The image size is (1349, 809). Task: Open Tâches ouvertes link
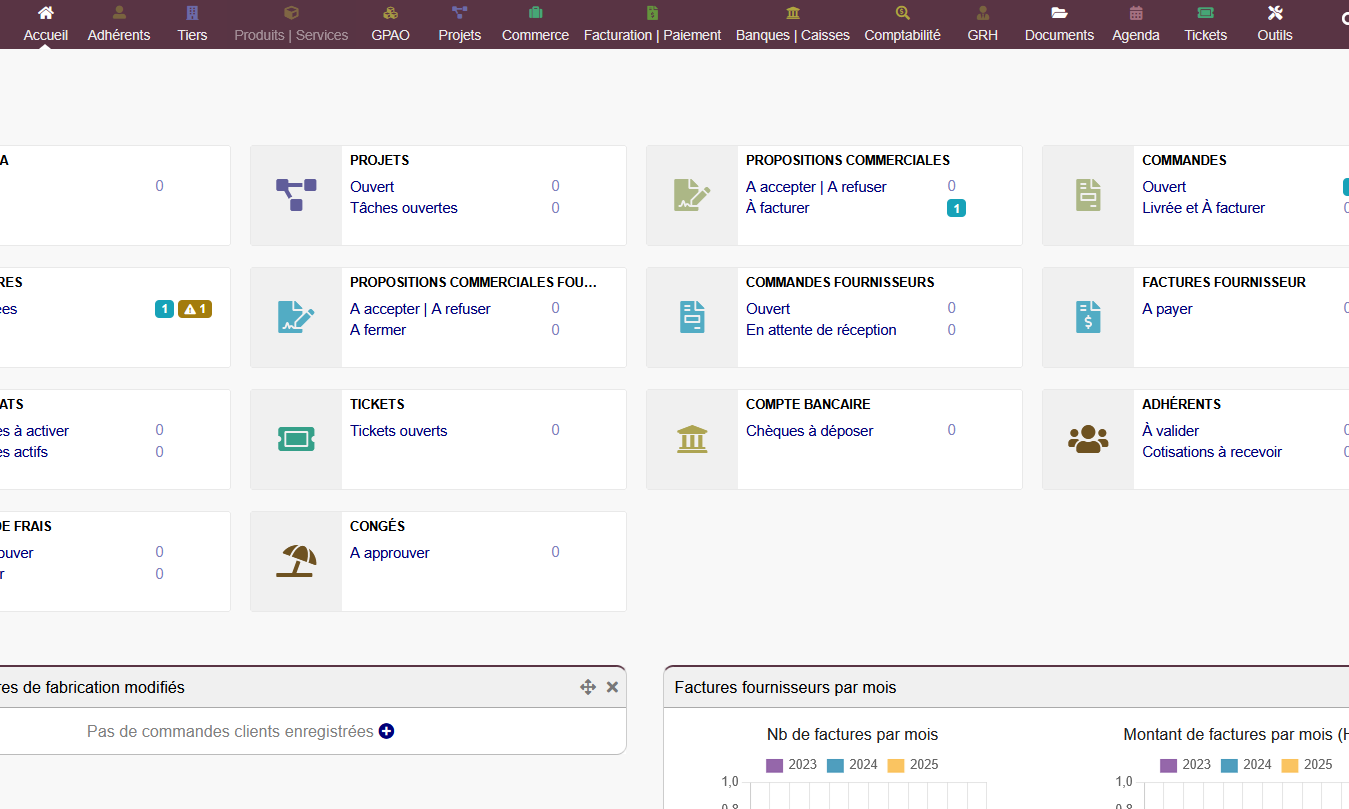[404, 208]
